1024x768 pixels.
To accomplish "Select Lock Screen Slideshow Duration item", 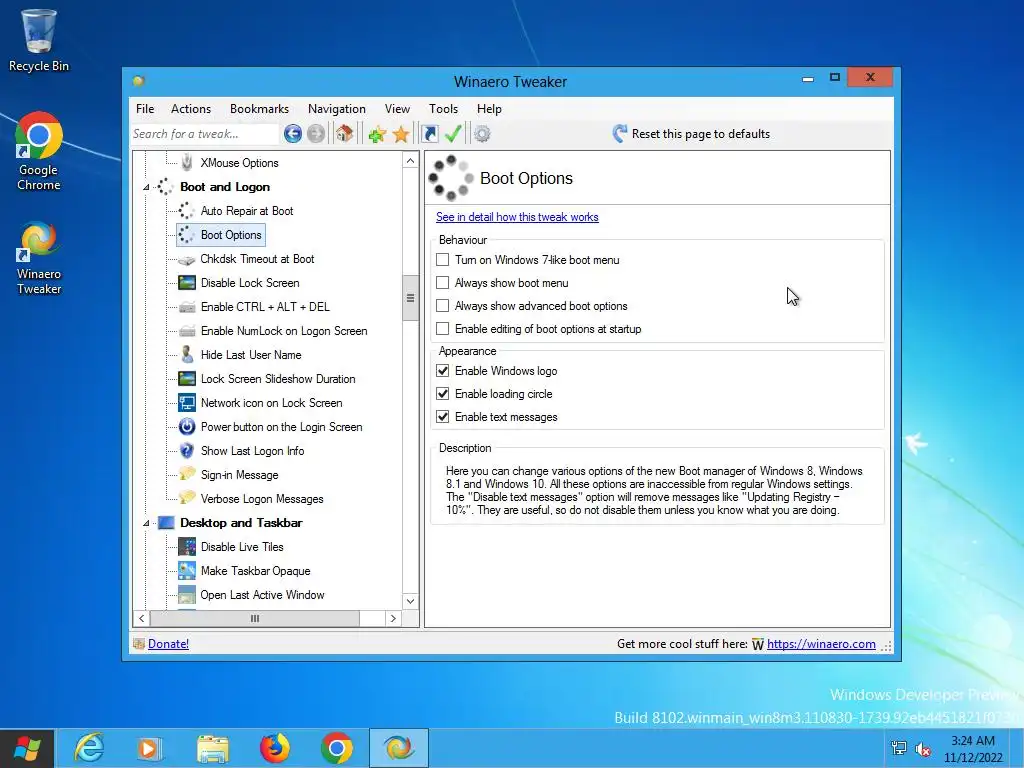I will click(278, 379).
